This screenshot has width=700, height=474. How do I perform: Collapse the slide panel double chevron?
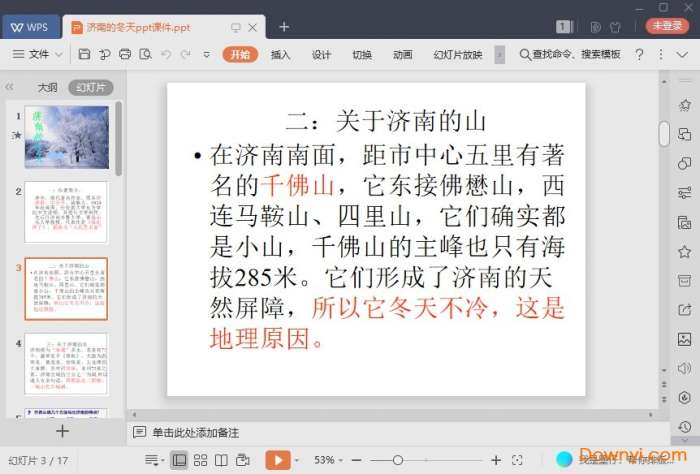pyautogui.click(x=9, y=87)
